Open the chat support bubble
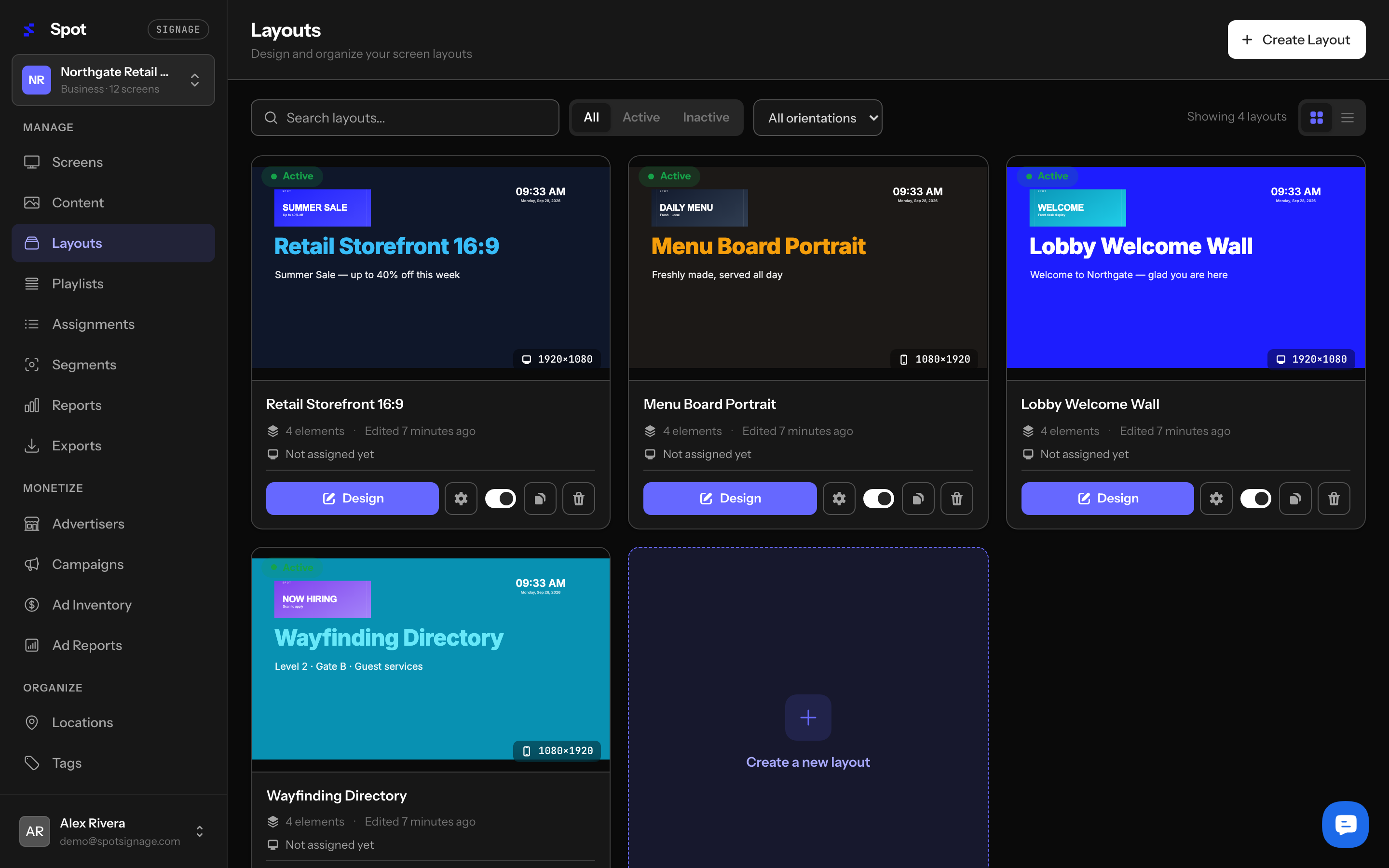 [1346, 825]
